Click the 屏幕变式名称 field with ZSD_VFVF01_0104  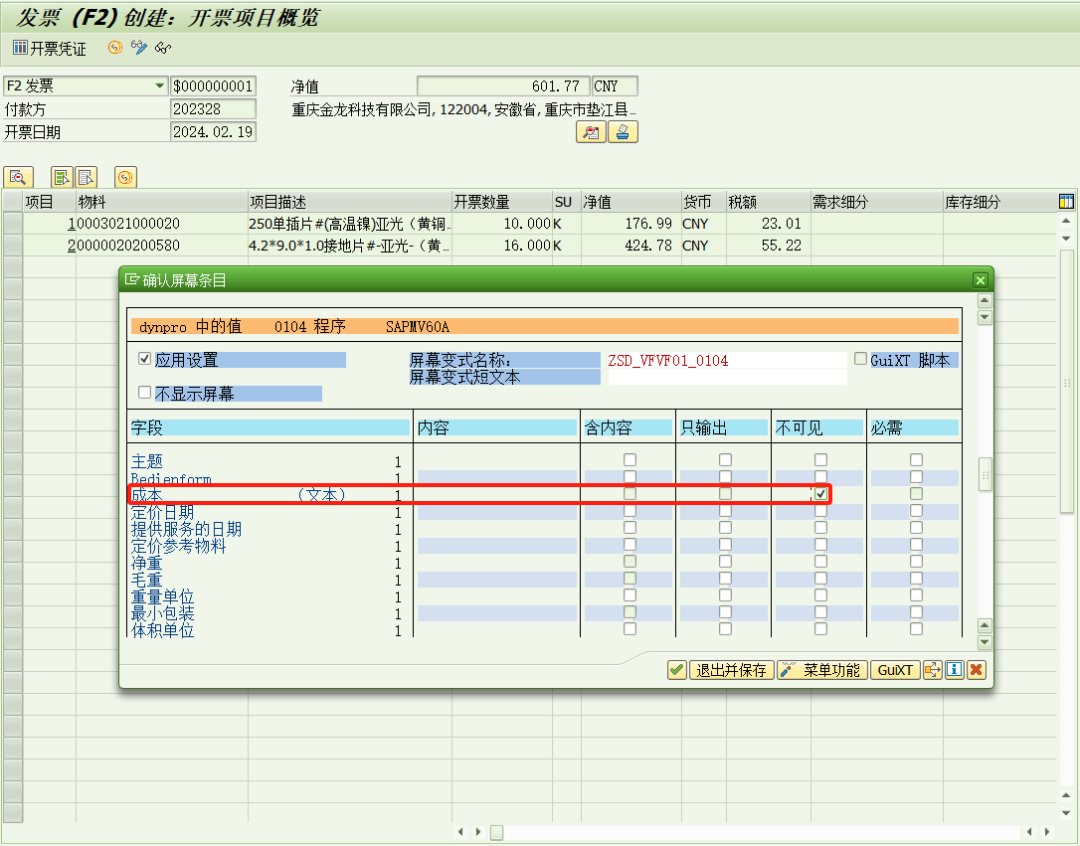[726, 360]
